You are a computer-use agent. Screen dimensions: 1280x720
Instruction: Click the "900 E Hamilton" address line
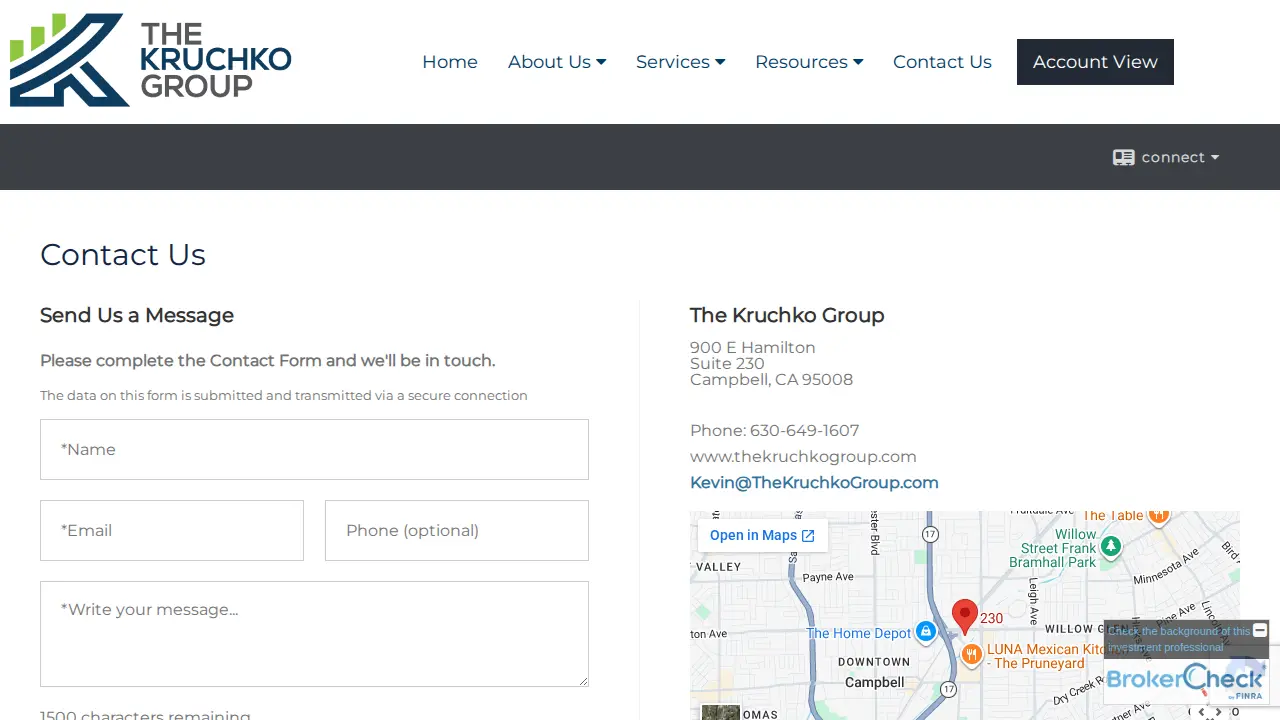(753, 348)
